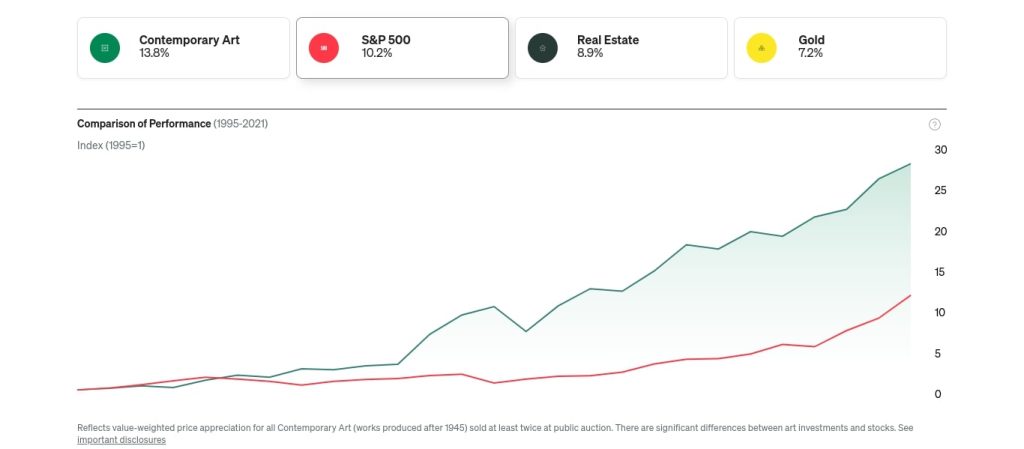Click the Comparison of Performance heading

pos(144,124)
